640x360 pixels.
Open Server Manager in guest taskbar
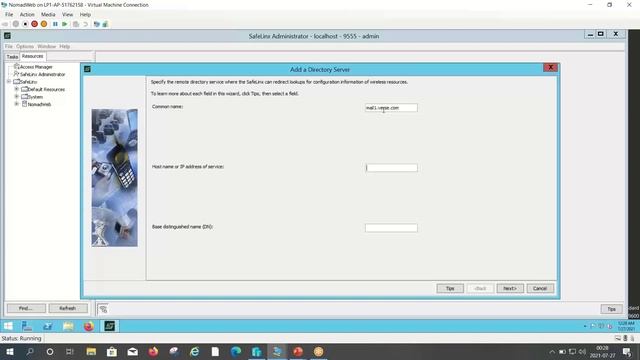pyautogui.click(x=27, y=326)
